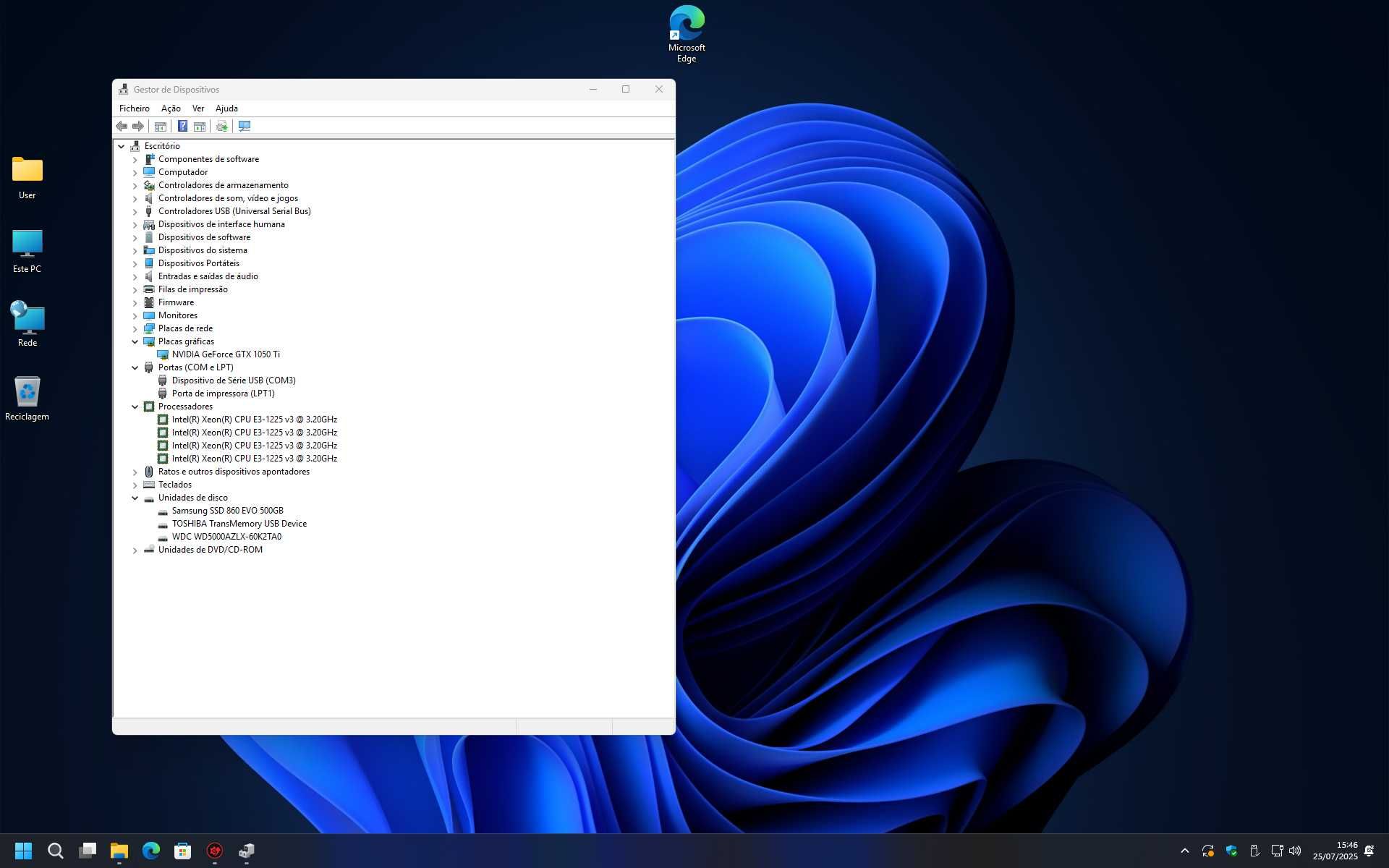
Task: Expand Unidades de DVD/CD-ROM
Action: tap(135, 550)
